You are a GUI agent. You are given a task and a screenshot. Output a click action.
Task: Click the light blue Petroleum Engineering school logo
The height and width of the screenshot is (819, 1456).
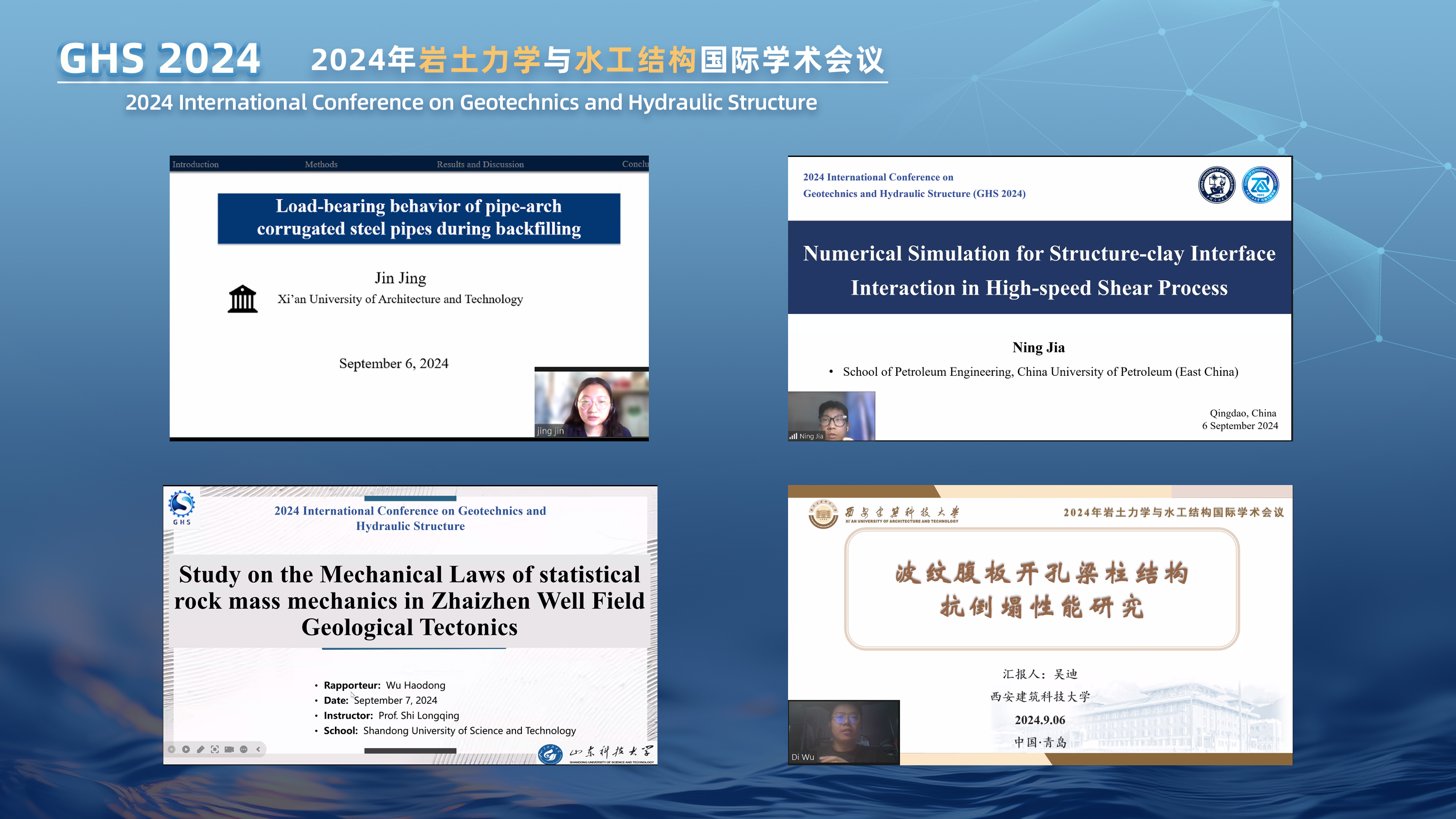1260,185
